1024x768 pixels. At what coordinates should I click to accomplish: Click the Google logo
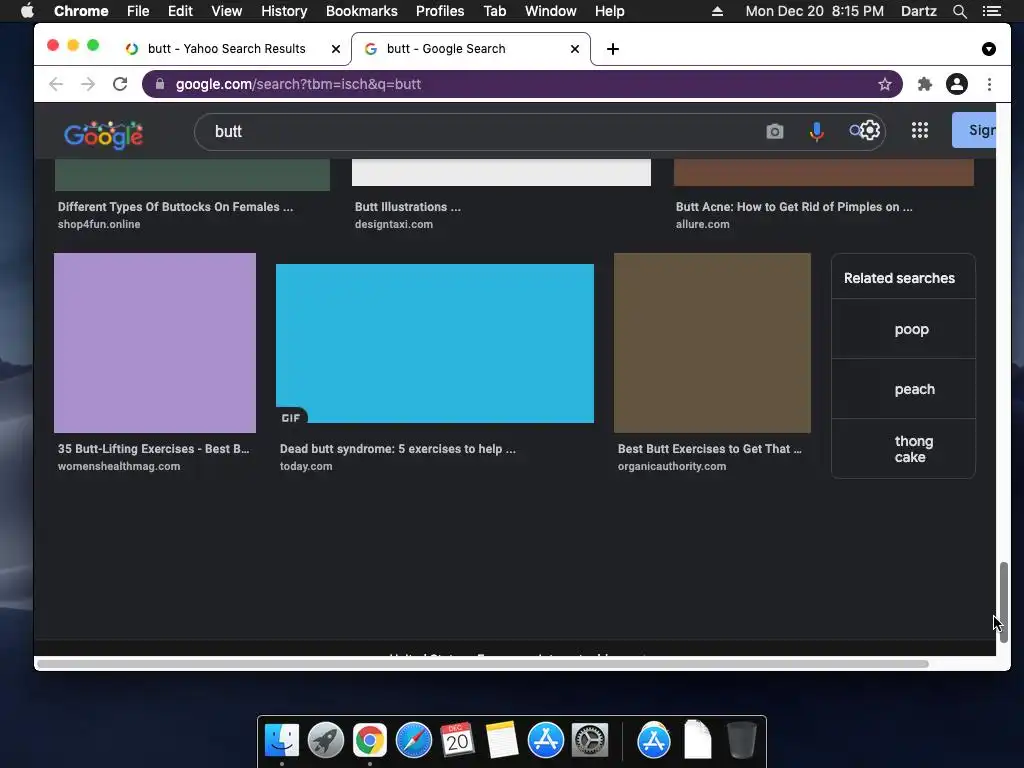pos(104,135)
